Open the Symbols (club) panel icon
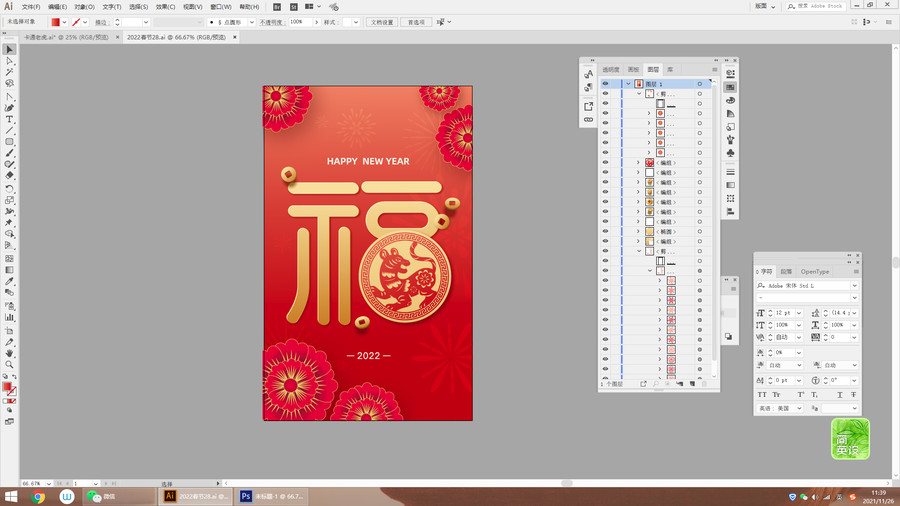Viewport: 900px width, 506px height. point(730,153)
